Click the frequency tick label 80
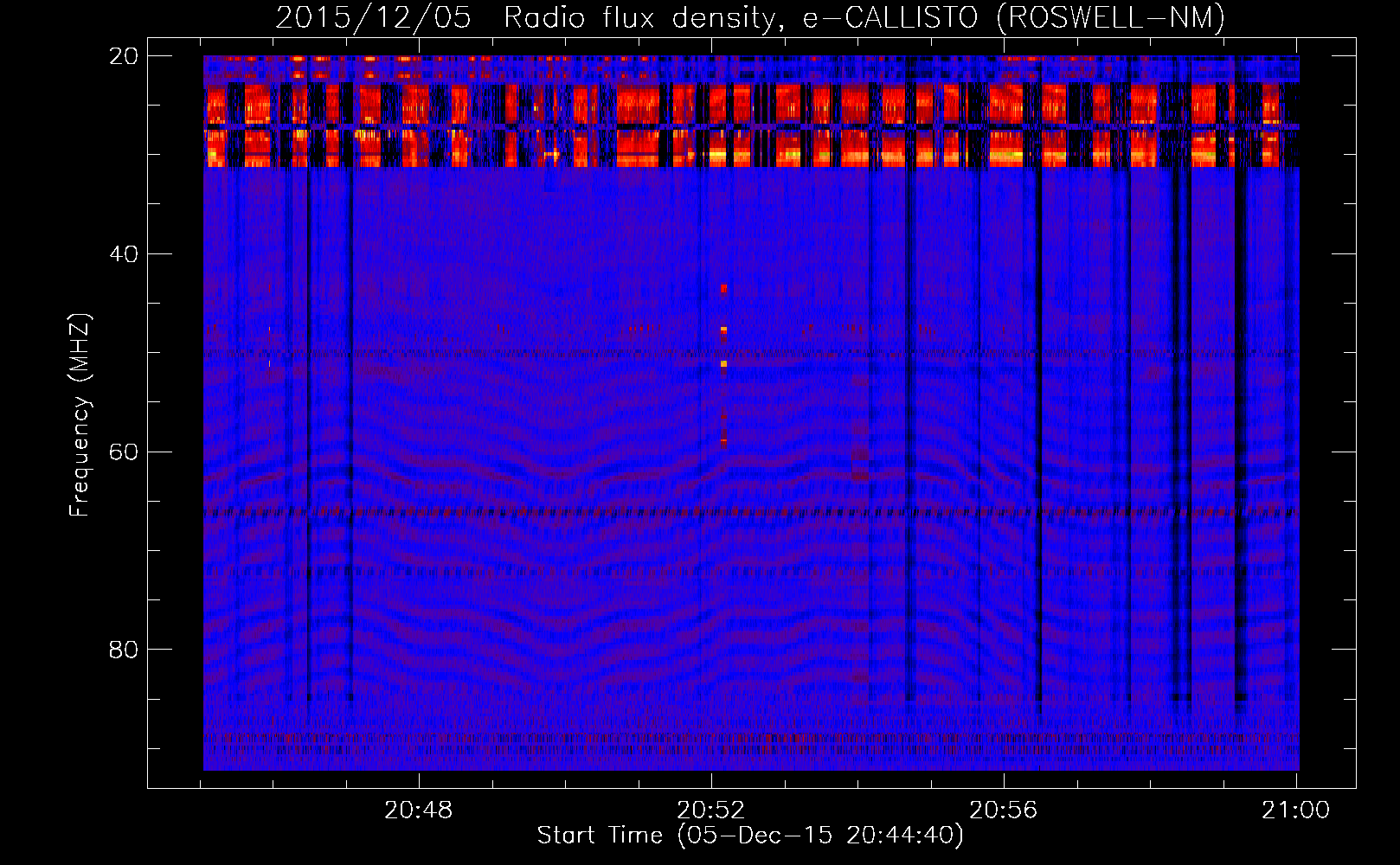This screenshot has height=865, width=1400. coord(124,650)
